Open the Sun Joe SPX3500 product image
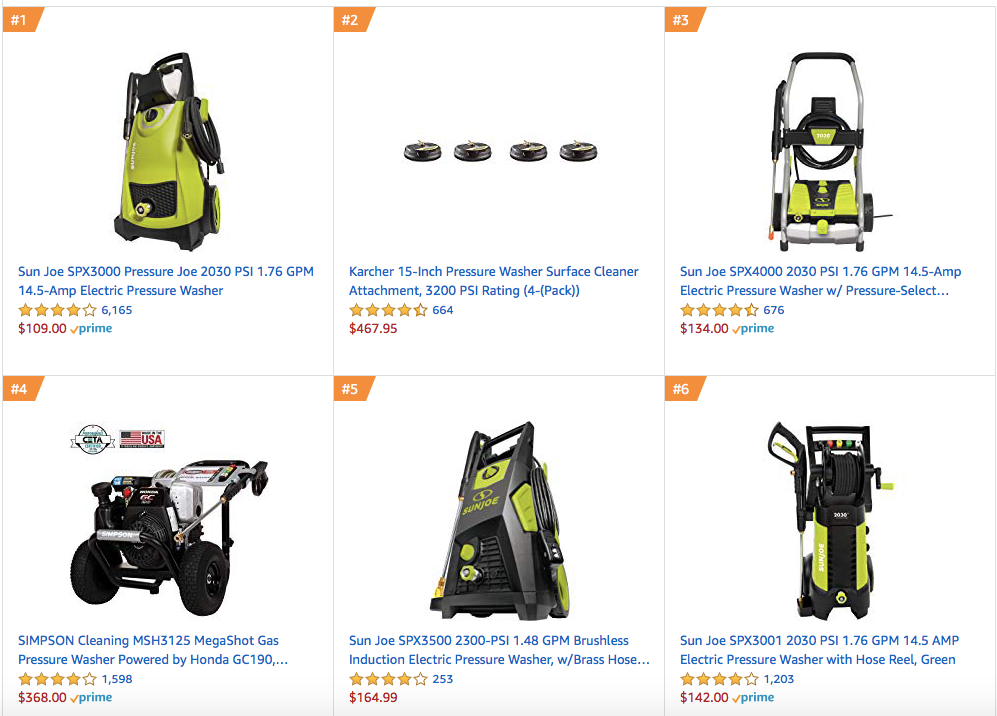The image size is (997, 716). point(500,520)
